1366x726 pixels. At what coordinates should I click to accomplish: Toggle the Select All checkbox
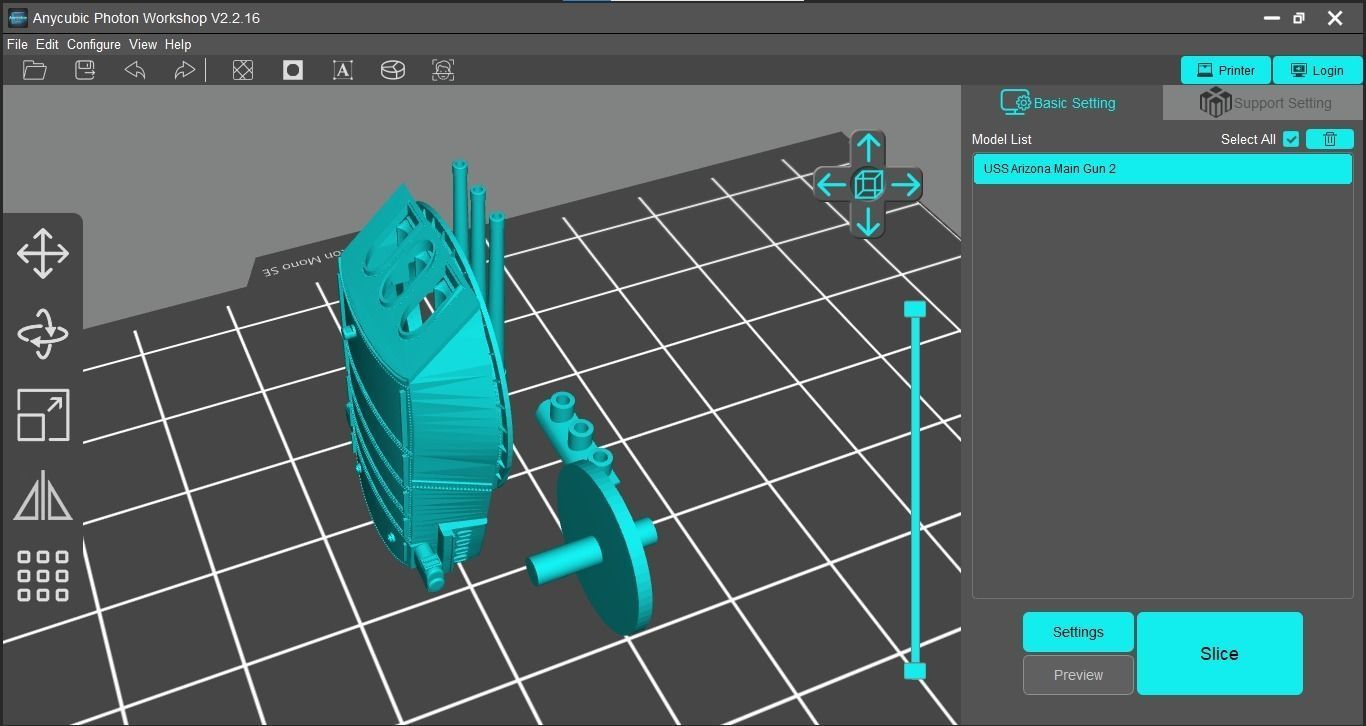(x=1291, y=140)
